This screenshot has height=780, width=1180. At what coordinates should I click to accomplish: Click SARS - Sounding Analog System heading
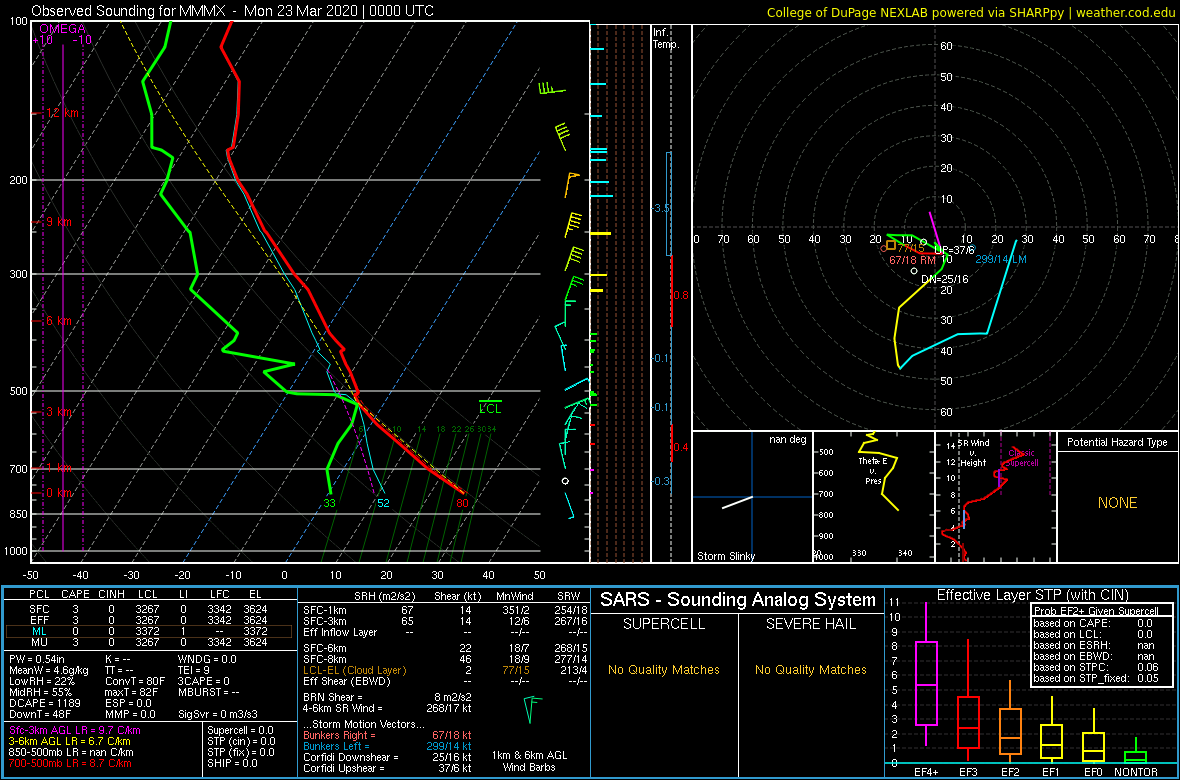pyautogui.click(x=738, y=600)
